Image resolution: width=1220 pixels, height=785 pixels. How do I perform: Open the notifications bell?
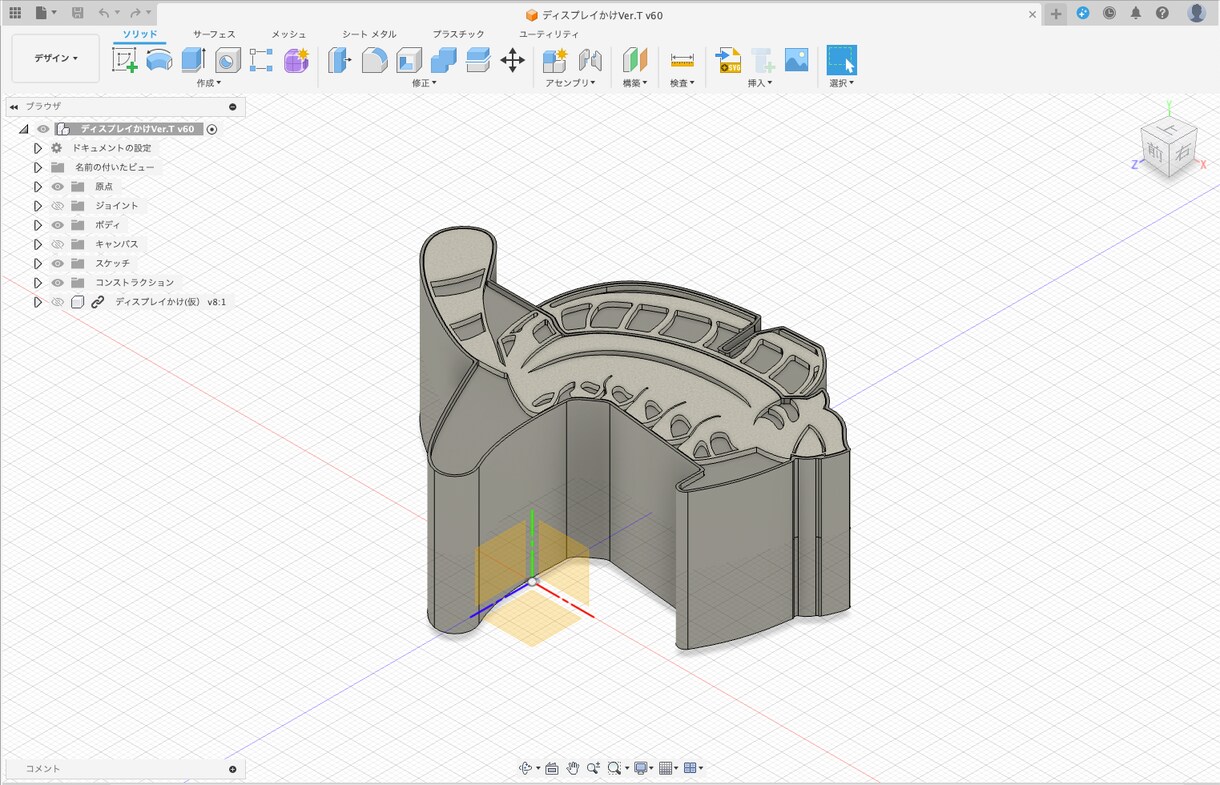(x=1136, y=13)
